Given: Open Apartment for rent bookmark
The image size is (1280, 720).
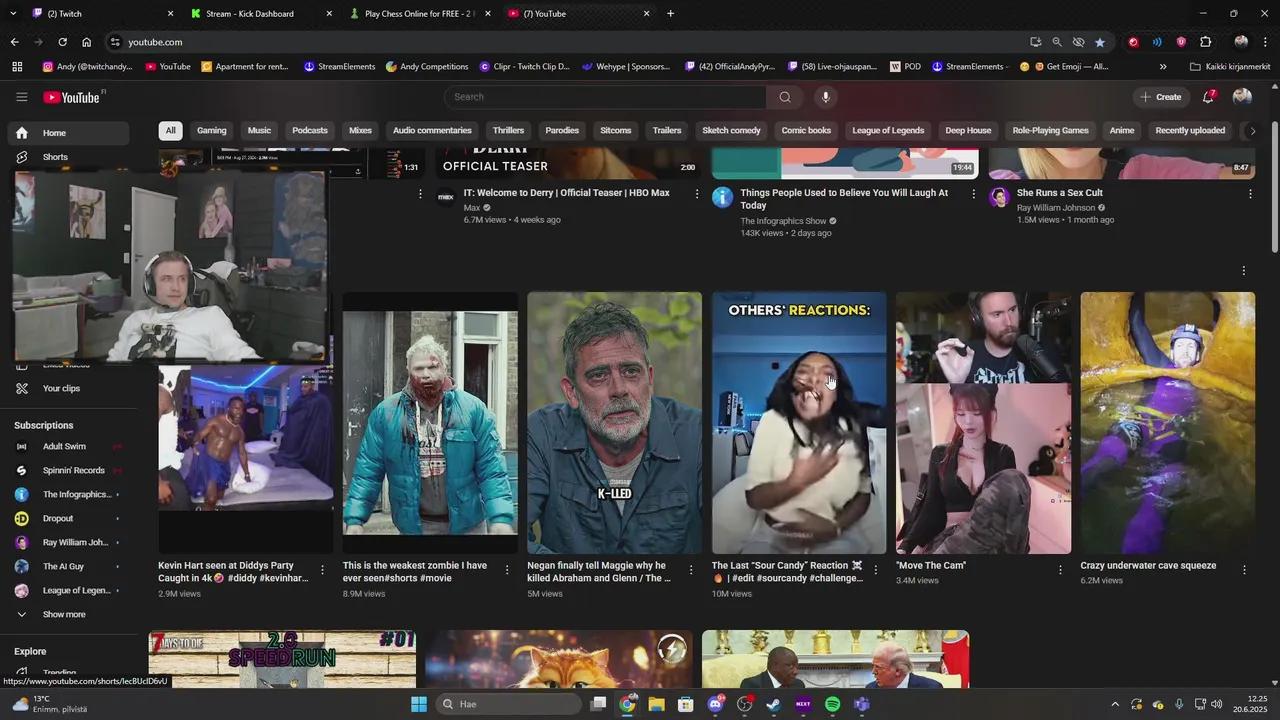Looking at the screenshot, I should pyautogui.click(x=246, y=67).
